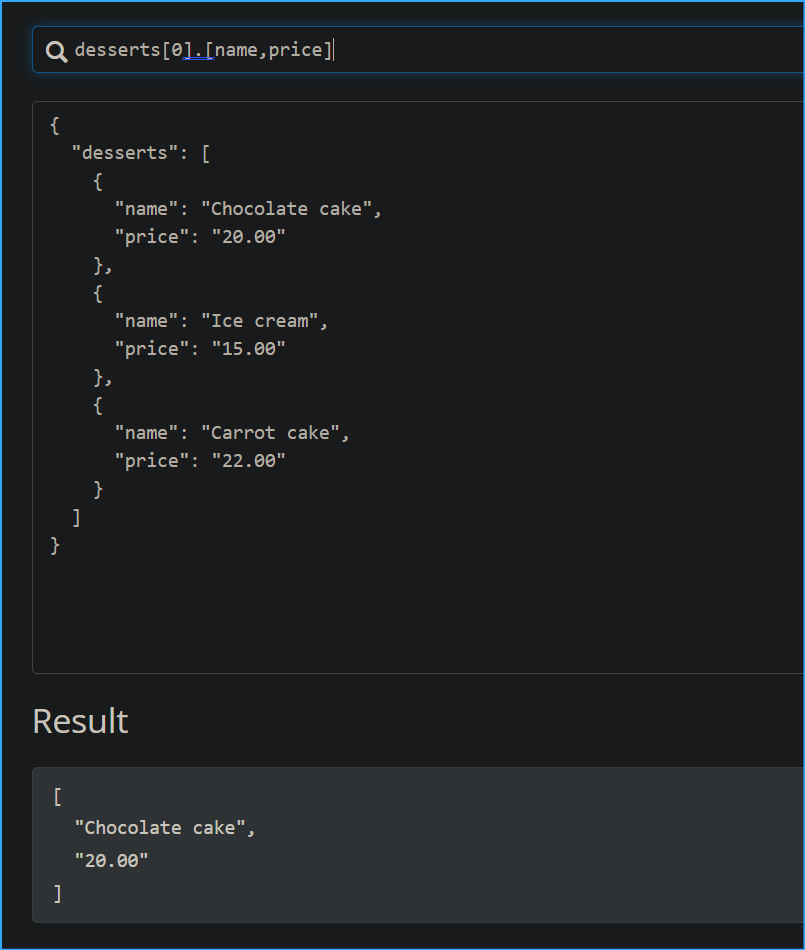The width and height of the screenshot is (805, 950).
Task: Click the closing bracket in the result panel
Action: pos(58,893)
